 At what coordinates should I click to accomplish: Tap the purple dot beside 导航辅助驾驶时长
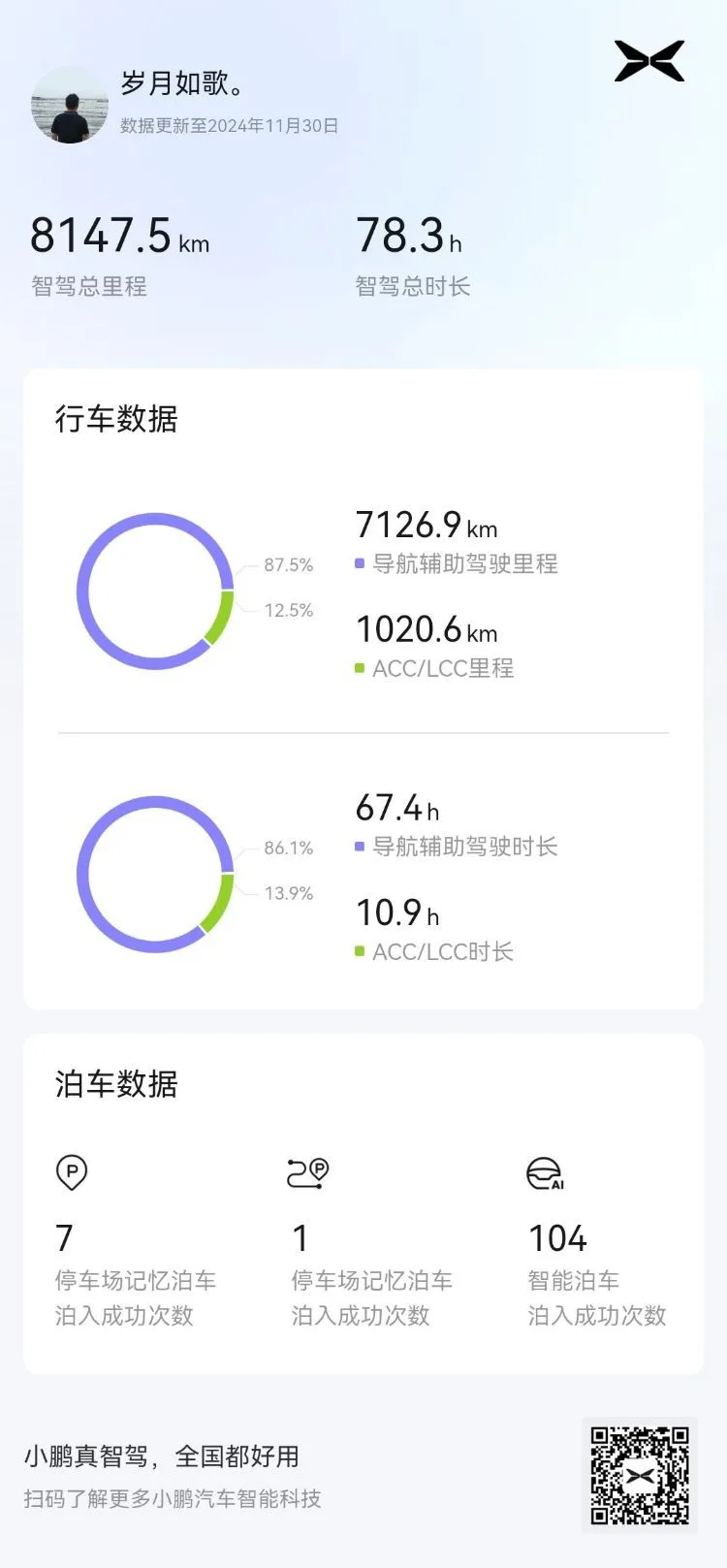[x=360, y=847]
